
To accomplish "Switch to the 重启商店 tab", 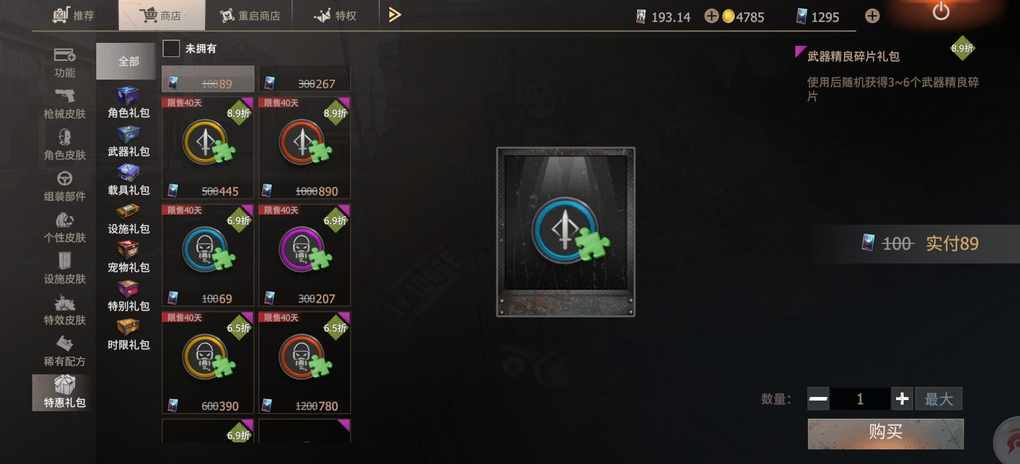I will pyautogui.click(x=249, y=16).
